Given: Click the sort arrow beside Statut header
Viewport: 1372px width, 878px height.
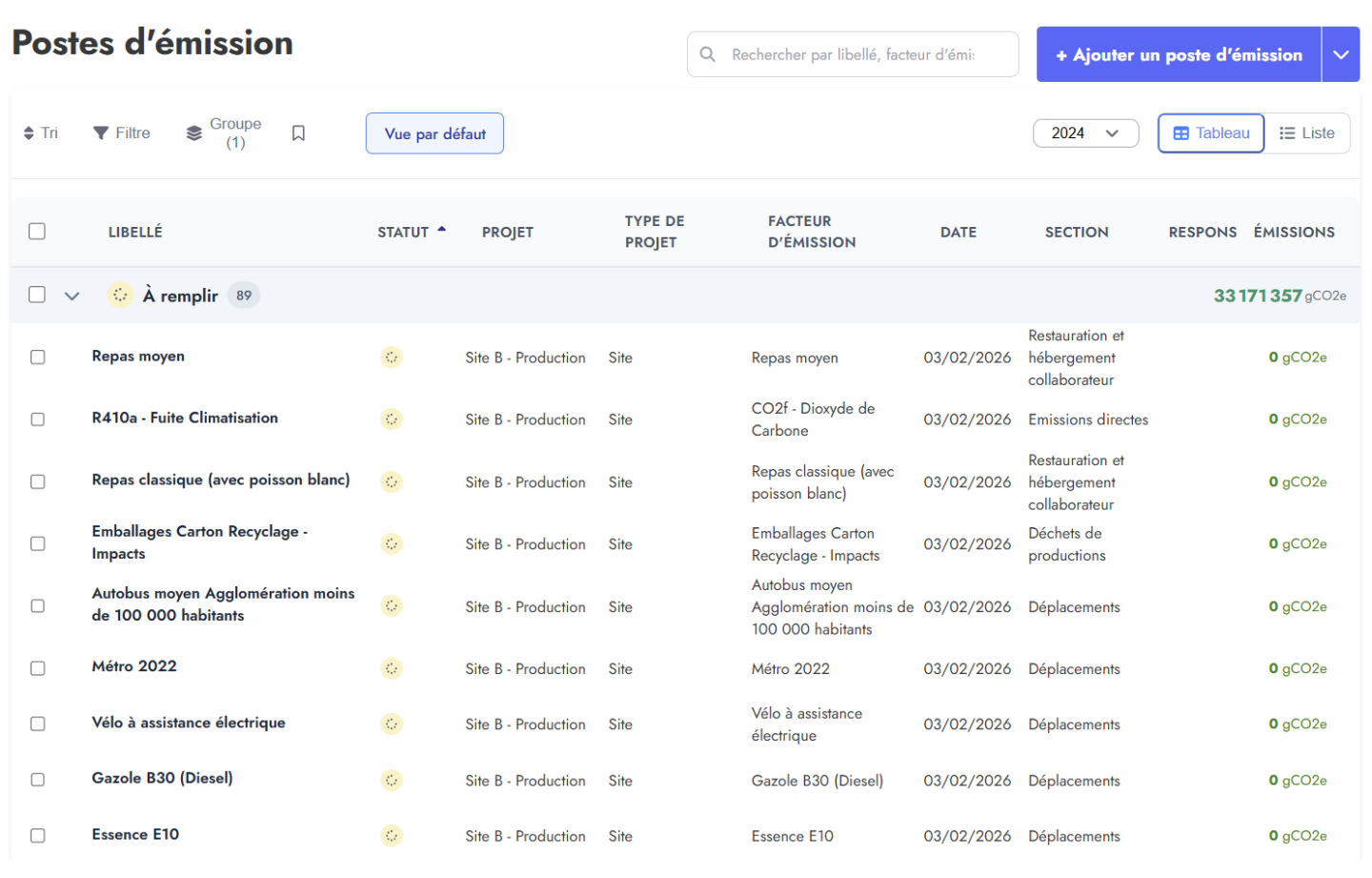Looking at the screenshot, I should pos(442,231).
